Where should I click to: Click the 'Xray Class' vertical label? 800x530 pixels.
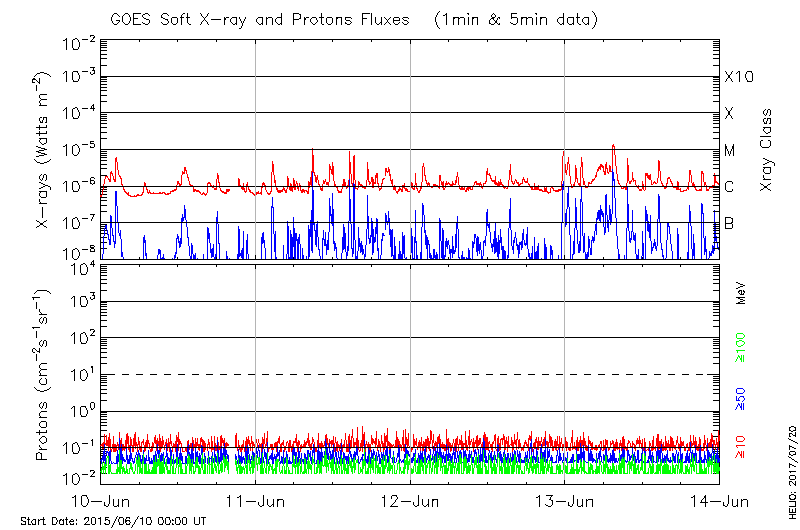[767, 150]
